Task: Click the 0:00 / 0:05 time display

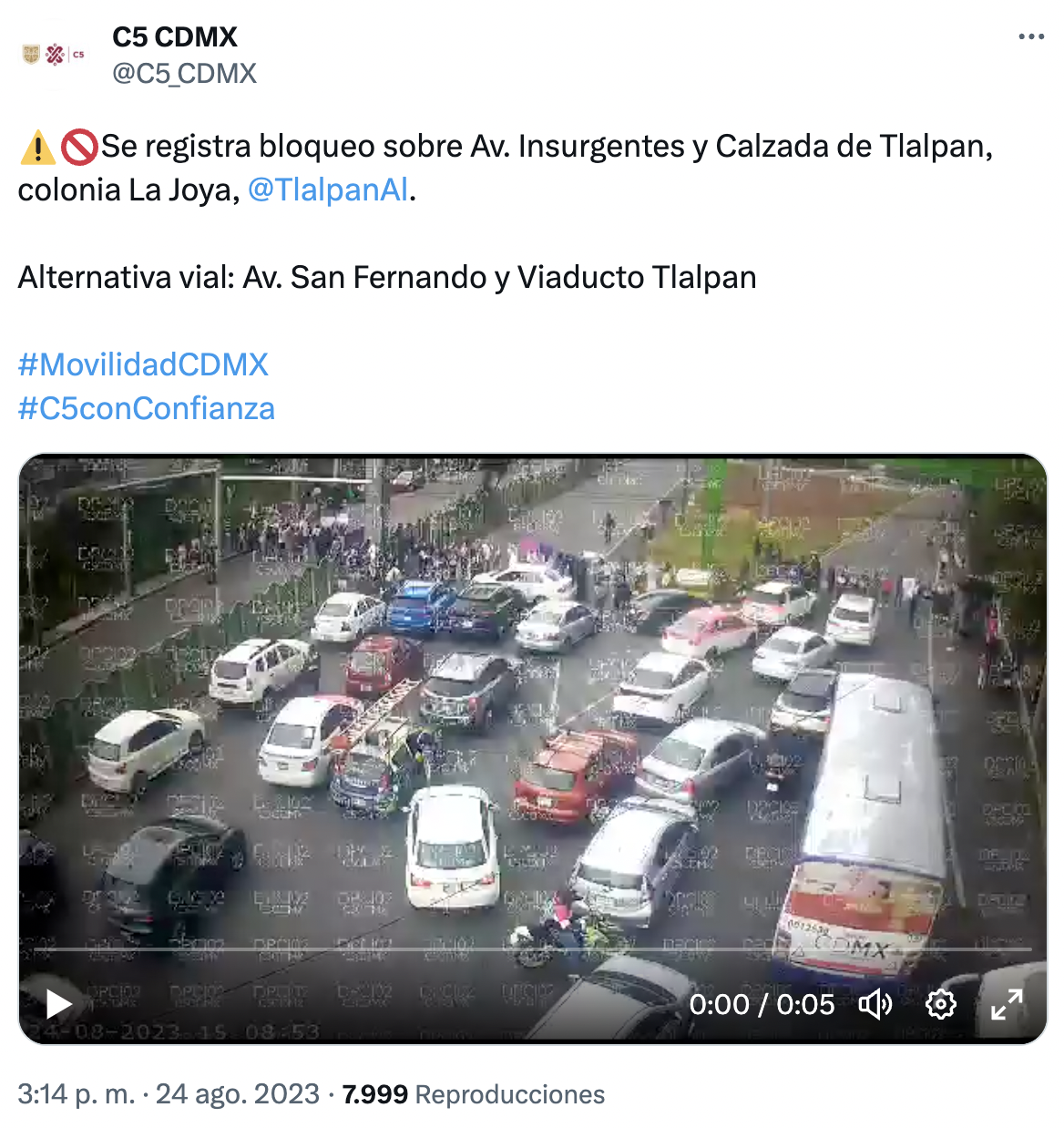Action: pos(762,1004)
